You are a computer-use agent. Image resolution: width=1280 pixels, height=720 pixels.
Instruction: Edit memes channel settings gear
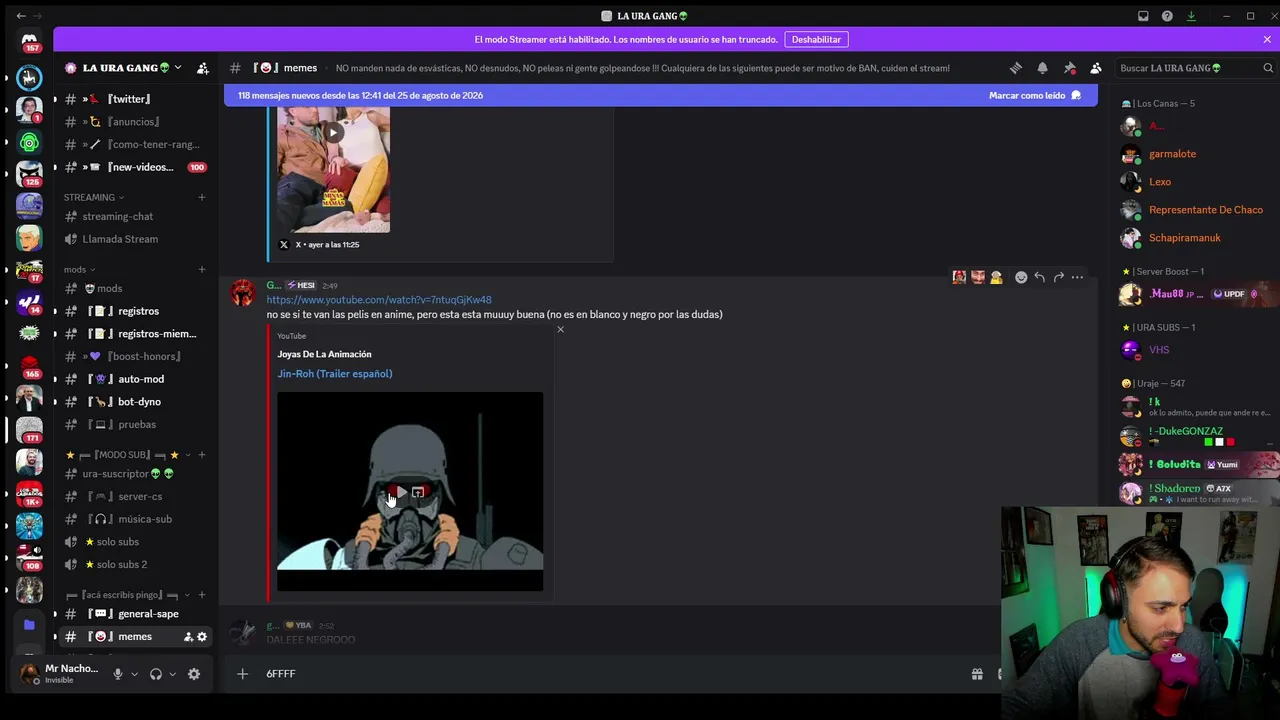[202, 637]
